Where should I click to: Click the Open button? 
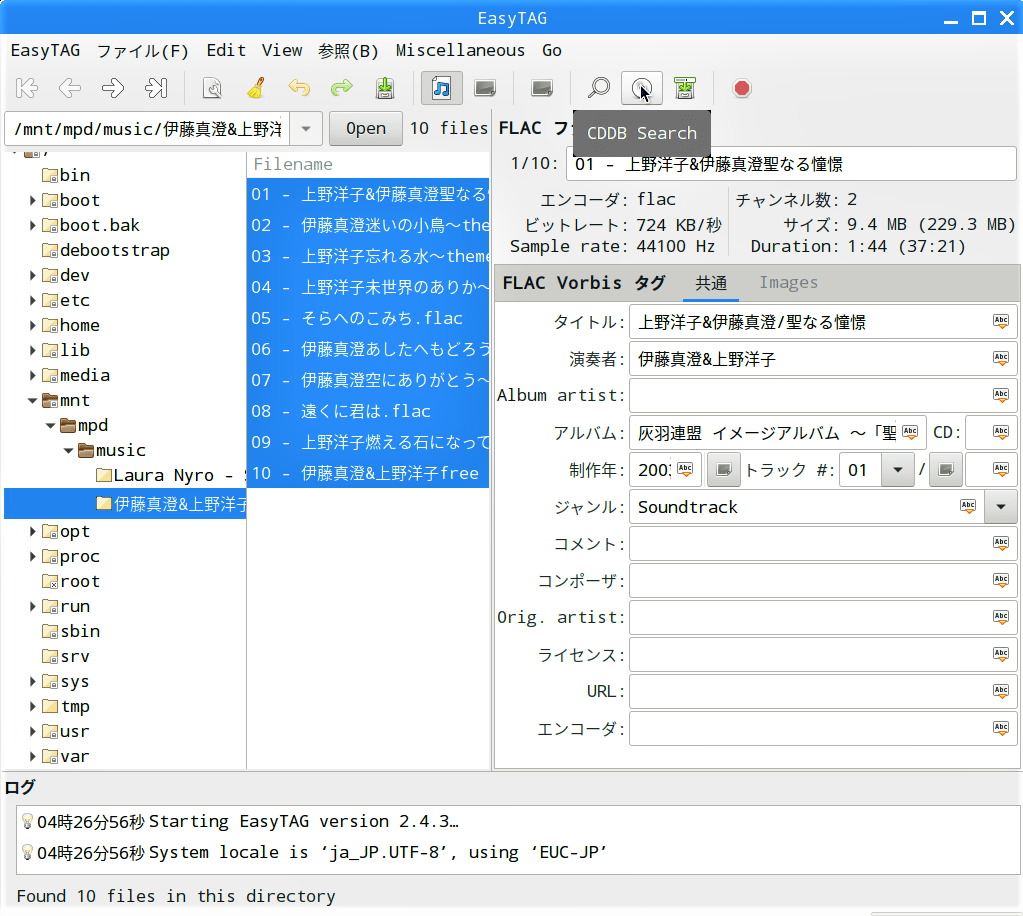(365, 129)
